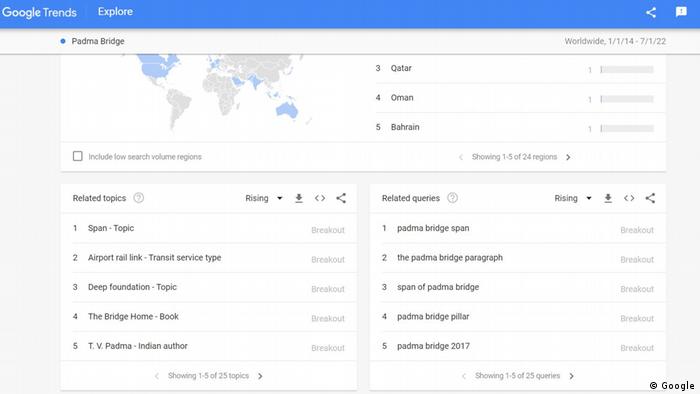Share the Related topics card

click(x=341, y=198)
